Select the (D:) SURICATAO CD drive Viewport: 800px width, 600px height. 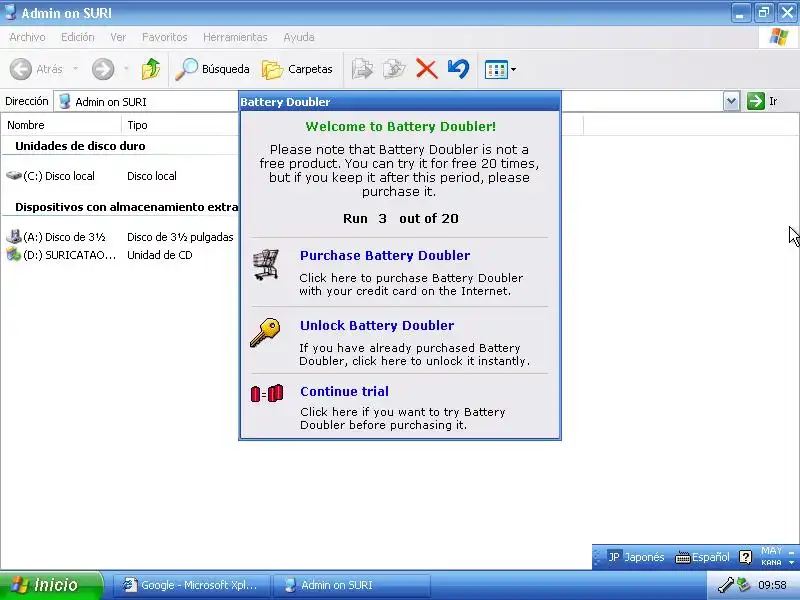(x=61, y=255)
